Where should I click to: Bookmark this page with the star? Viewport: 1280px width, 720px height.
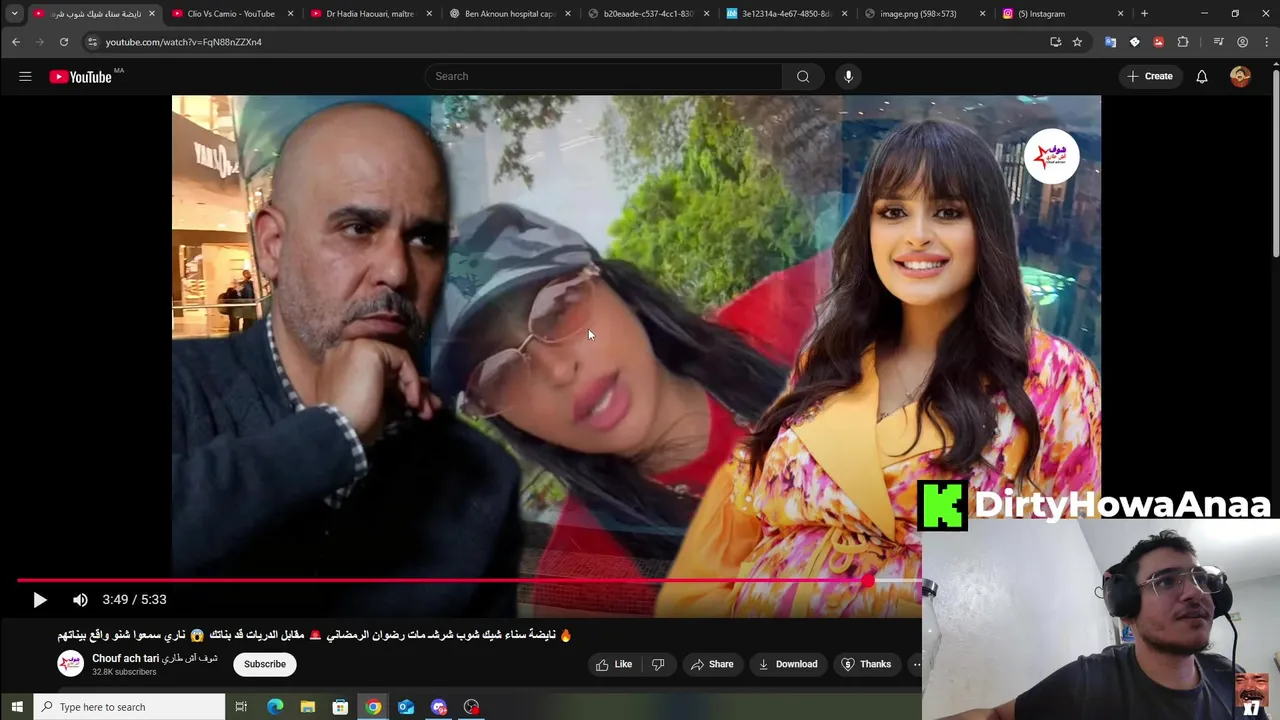1077,42
